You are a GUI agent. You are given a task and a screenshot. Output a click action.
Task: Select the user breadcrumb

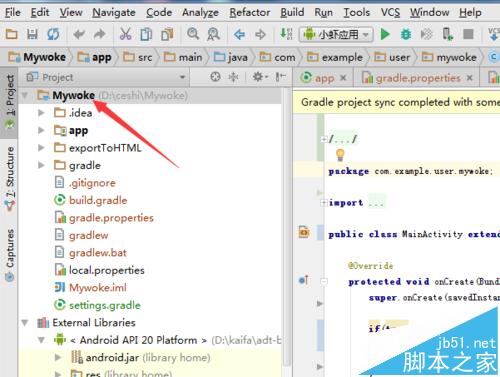(x=392, y=57)
